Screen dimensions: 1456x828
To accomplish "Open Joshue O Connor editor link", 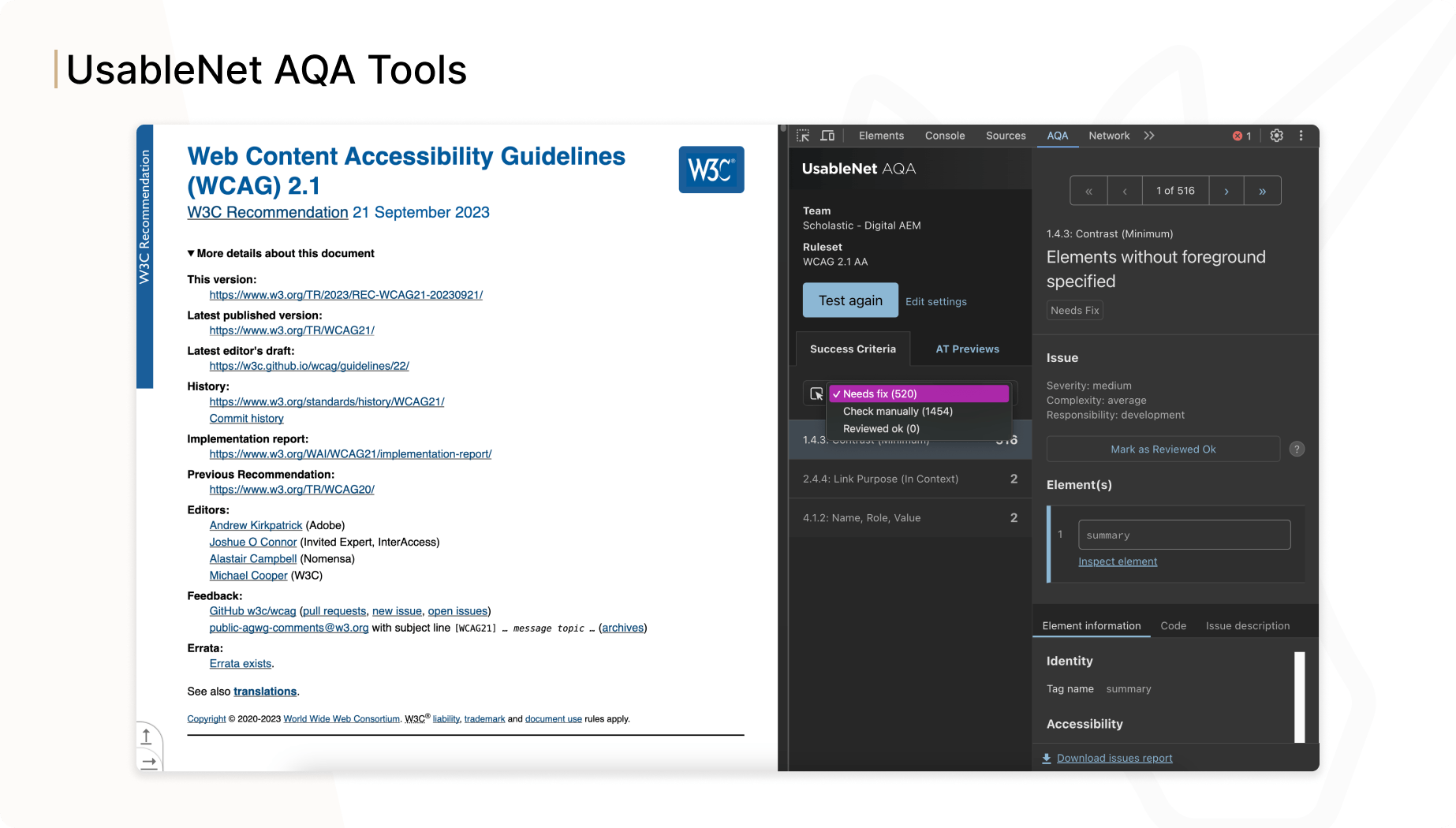I will point(253,542).
